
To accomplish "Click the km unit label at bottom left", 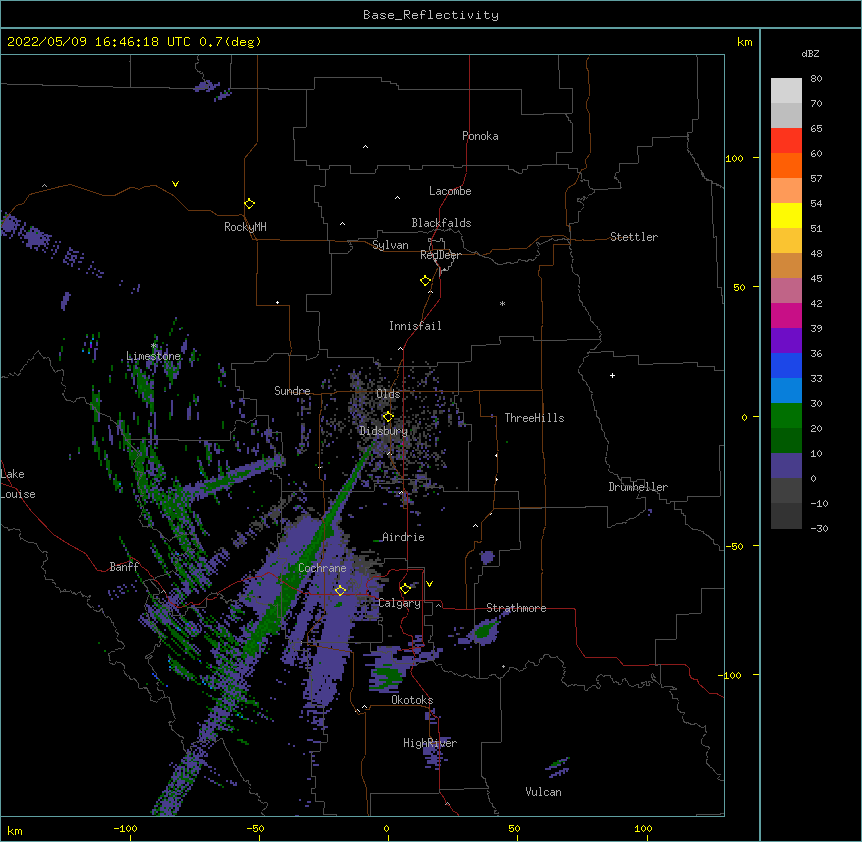I will pos(15,830).
